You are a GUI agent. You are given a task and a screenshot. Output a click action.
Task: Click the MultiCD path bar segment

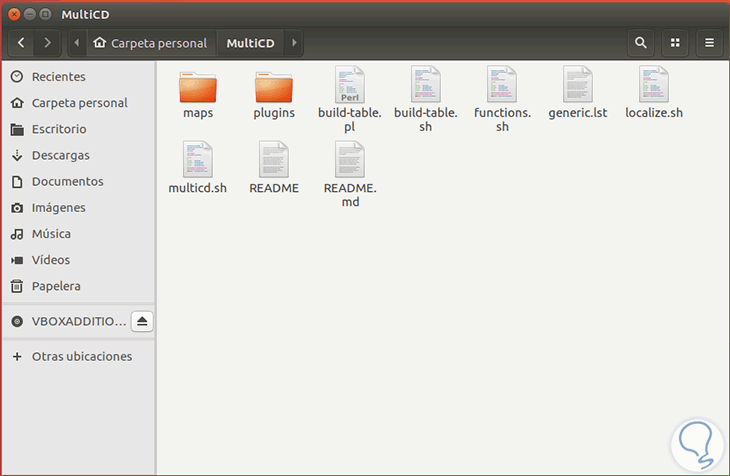tap(250, 43)
